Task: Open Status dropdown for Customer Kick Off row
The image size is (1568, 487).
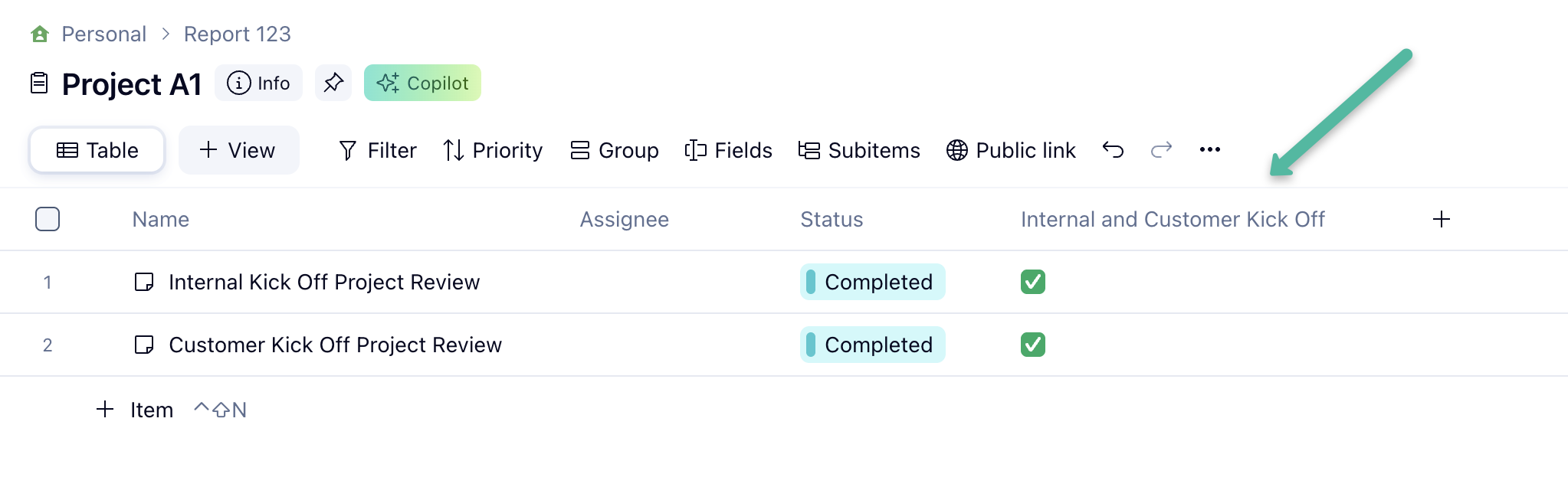Action: tap(872, 345)
